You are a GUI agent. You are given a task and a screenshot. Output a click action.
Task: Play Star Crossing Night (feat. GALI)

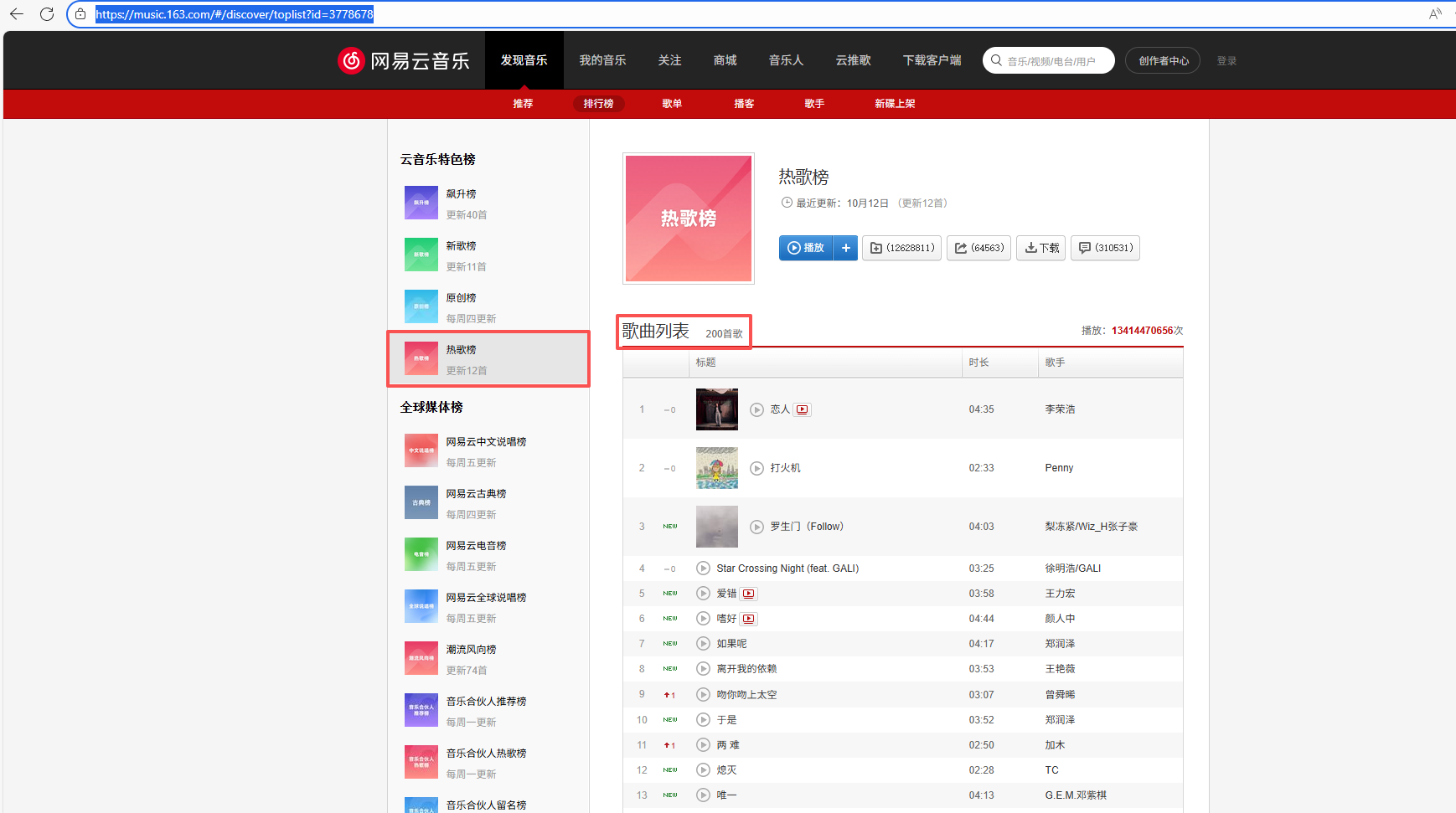click(704, 569)
